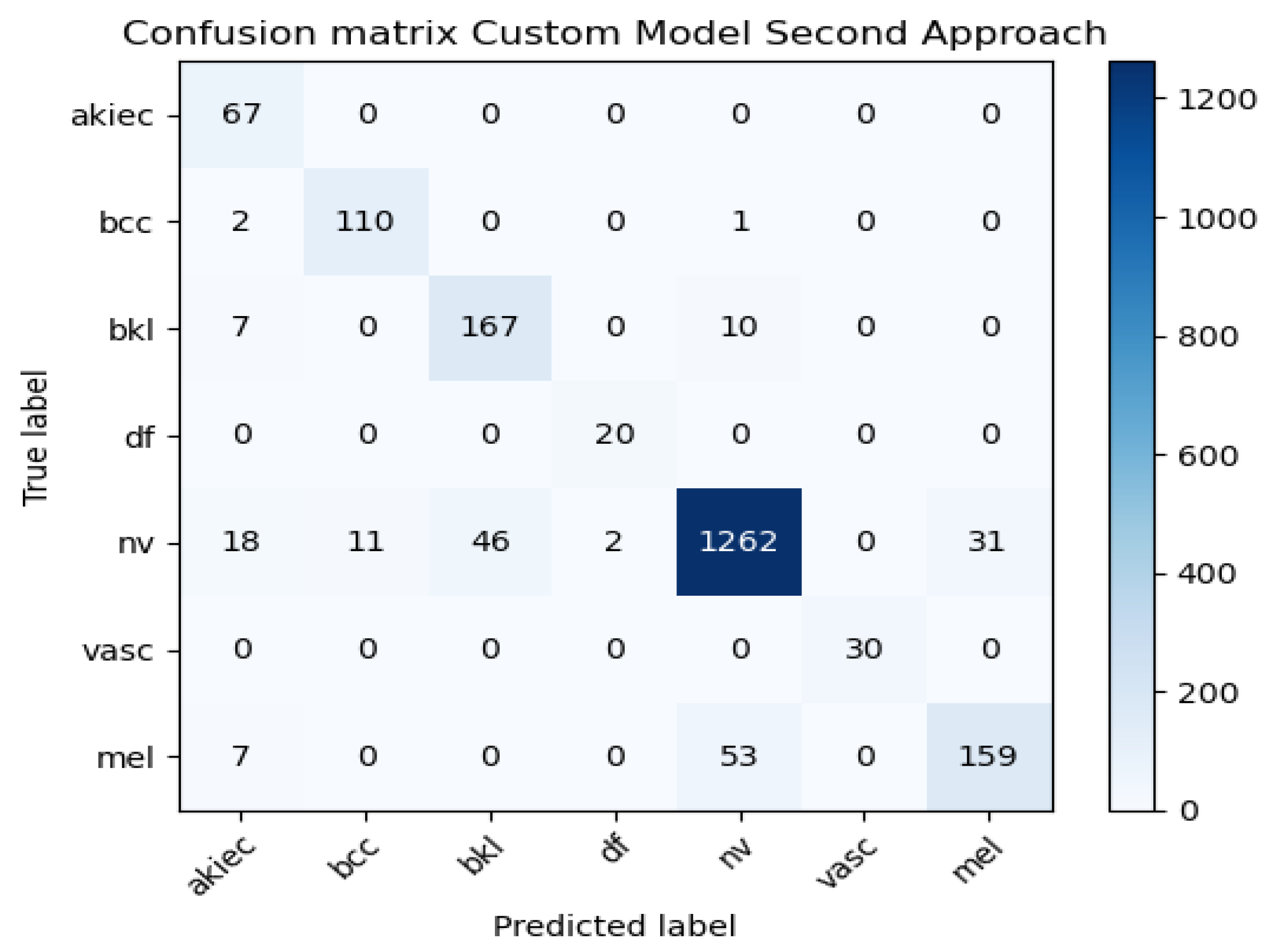1274x952 pixels.
Task: Click the cell showing 67
Action: point(241,114)
